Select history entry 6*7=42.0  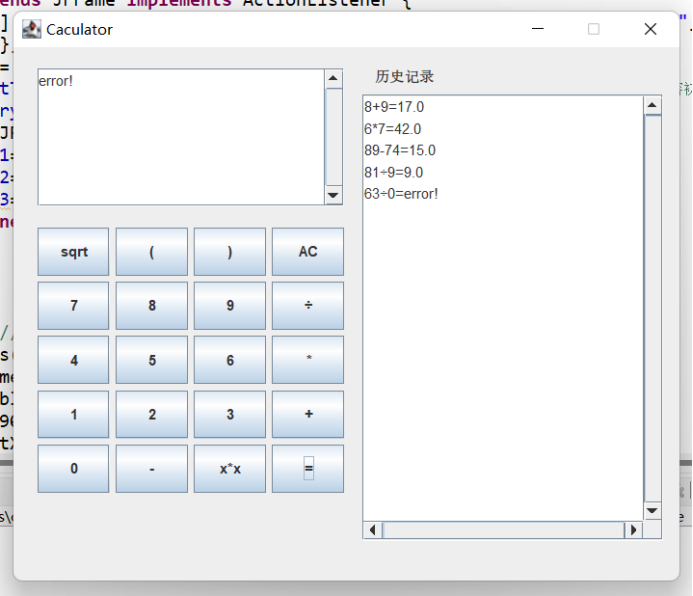(x=392, y=129)
